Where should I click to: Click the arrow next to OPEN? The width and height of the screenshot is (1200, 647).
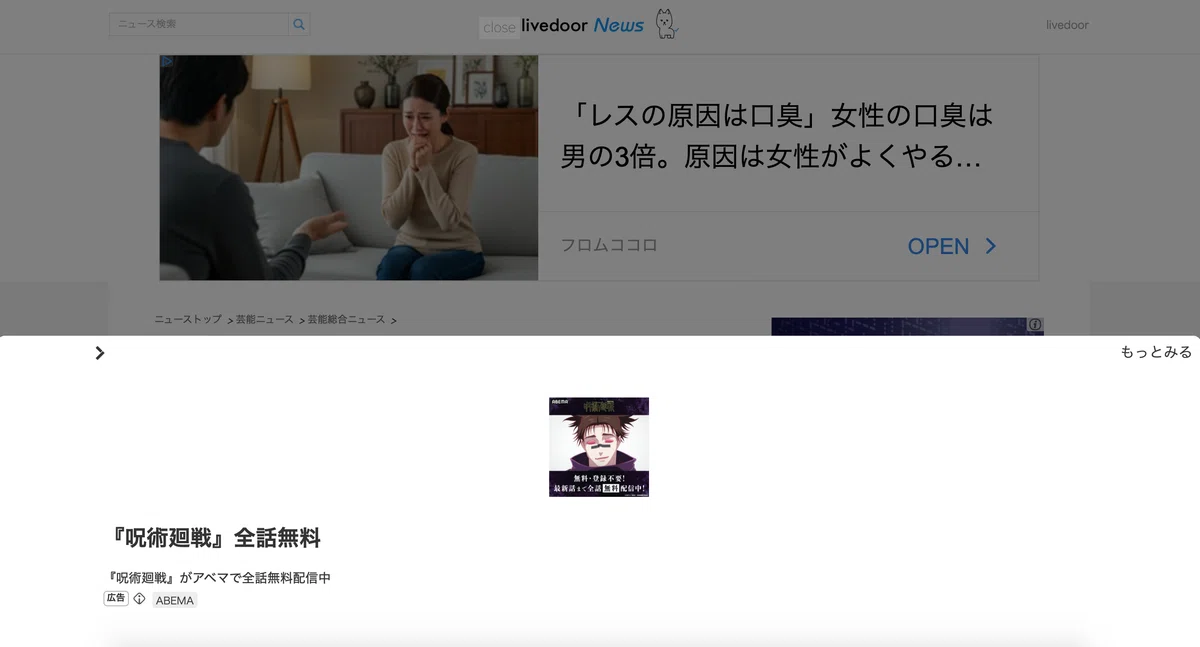[991, 246]
